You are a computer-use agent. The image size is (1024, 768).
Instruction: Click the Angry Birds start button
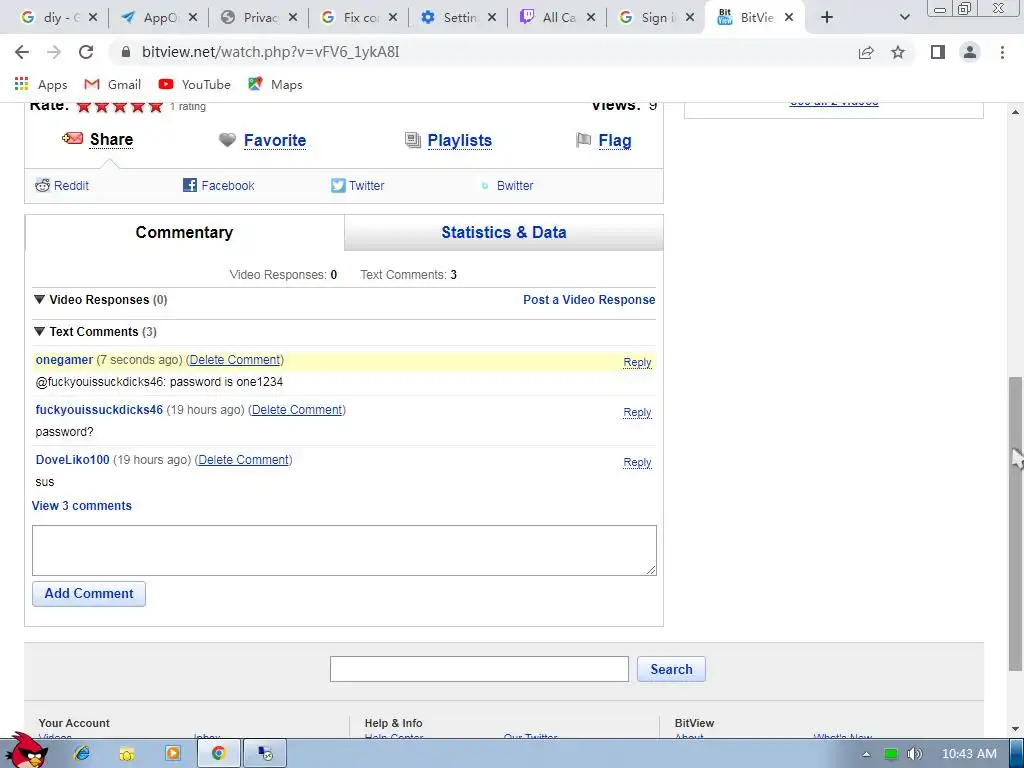pyautogui.click(x=26, y=751)
